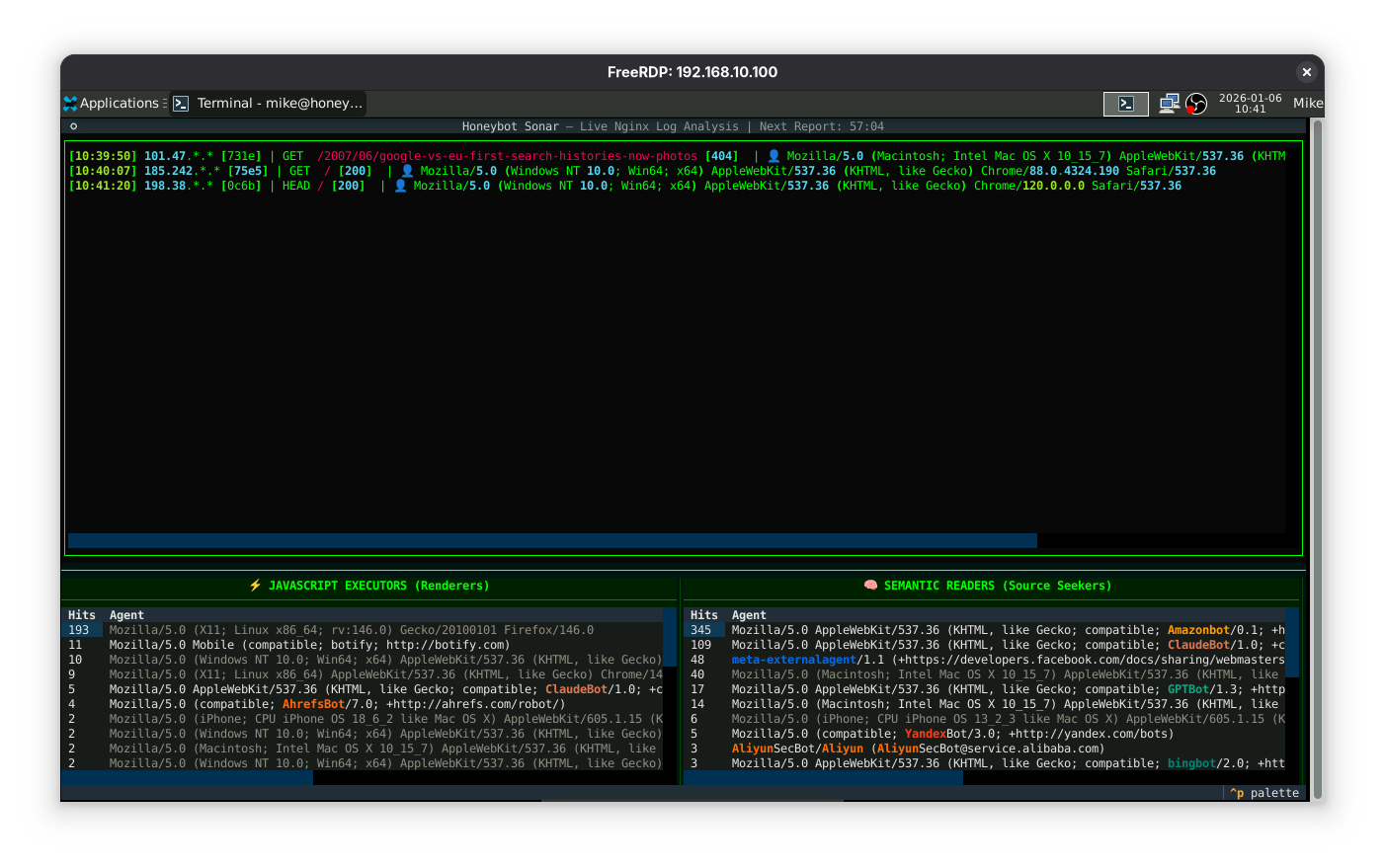
Task: Click the Mike user menu in the panel
Action: (x=1308, y=103)
